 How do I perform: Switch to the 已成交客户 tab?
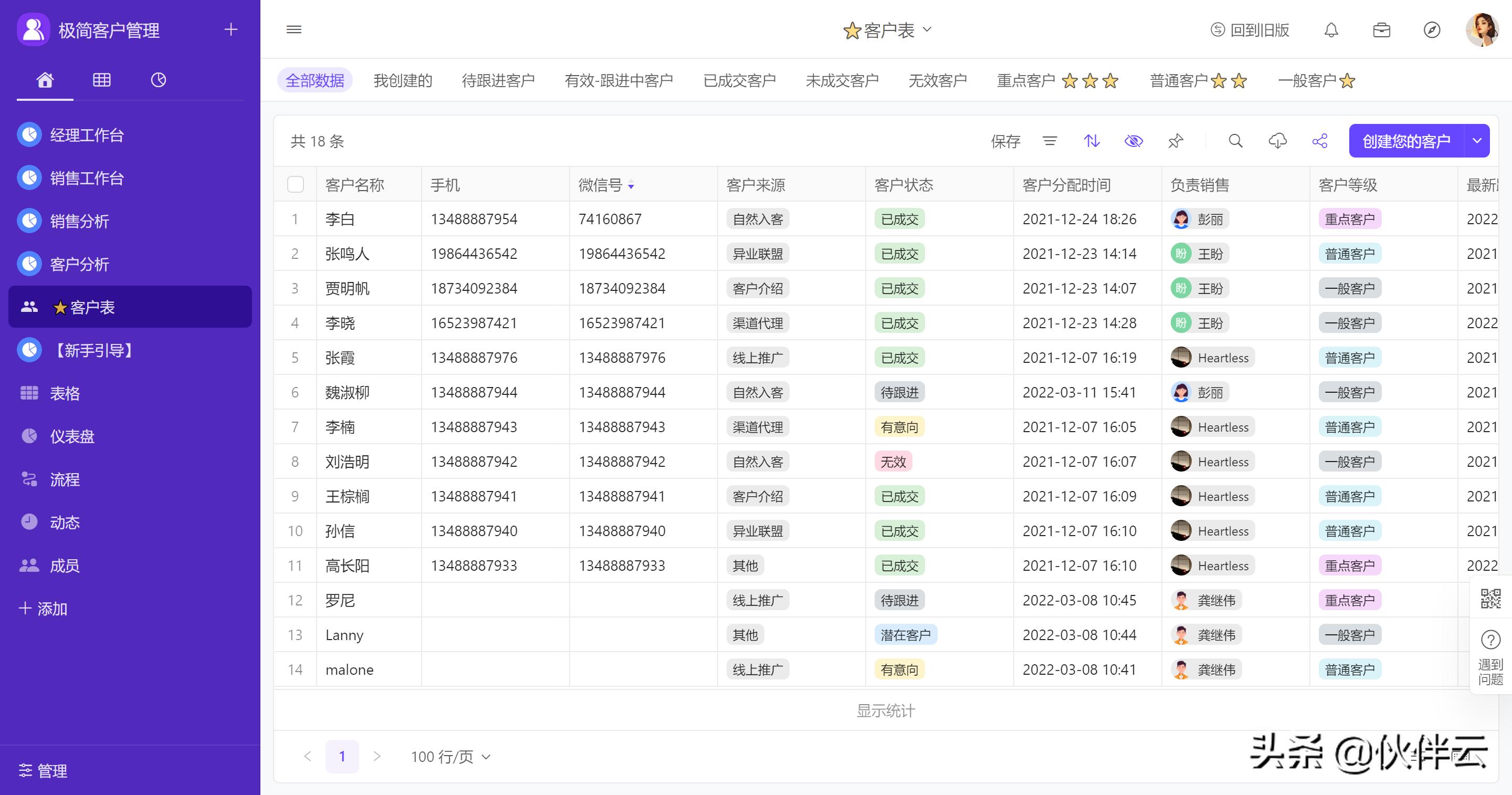[x=740, y=80]
